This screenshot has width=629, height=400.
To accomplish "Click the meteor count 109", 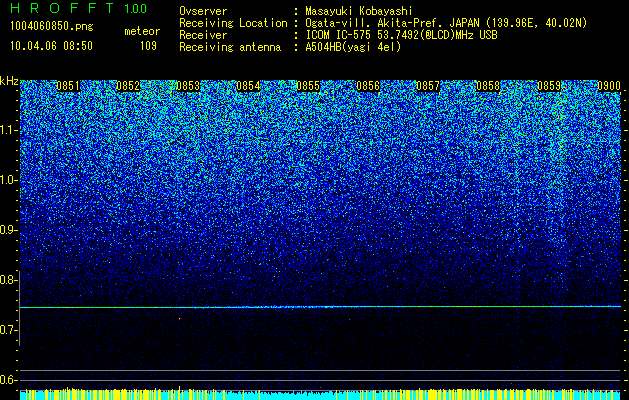I will click(x=148, y=46).
